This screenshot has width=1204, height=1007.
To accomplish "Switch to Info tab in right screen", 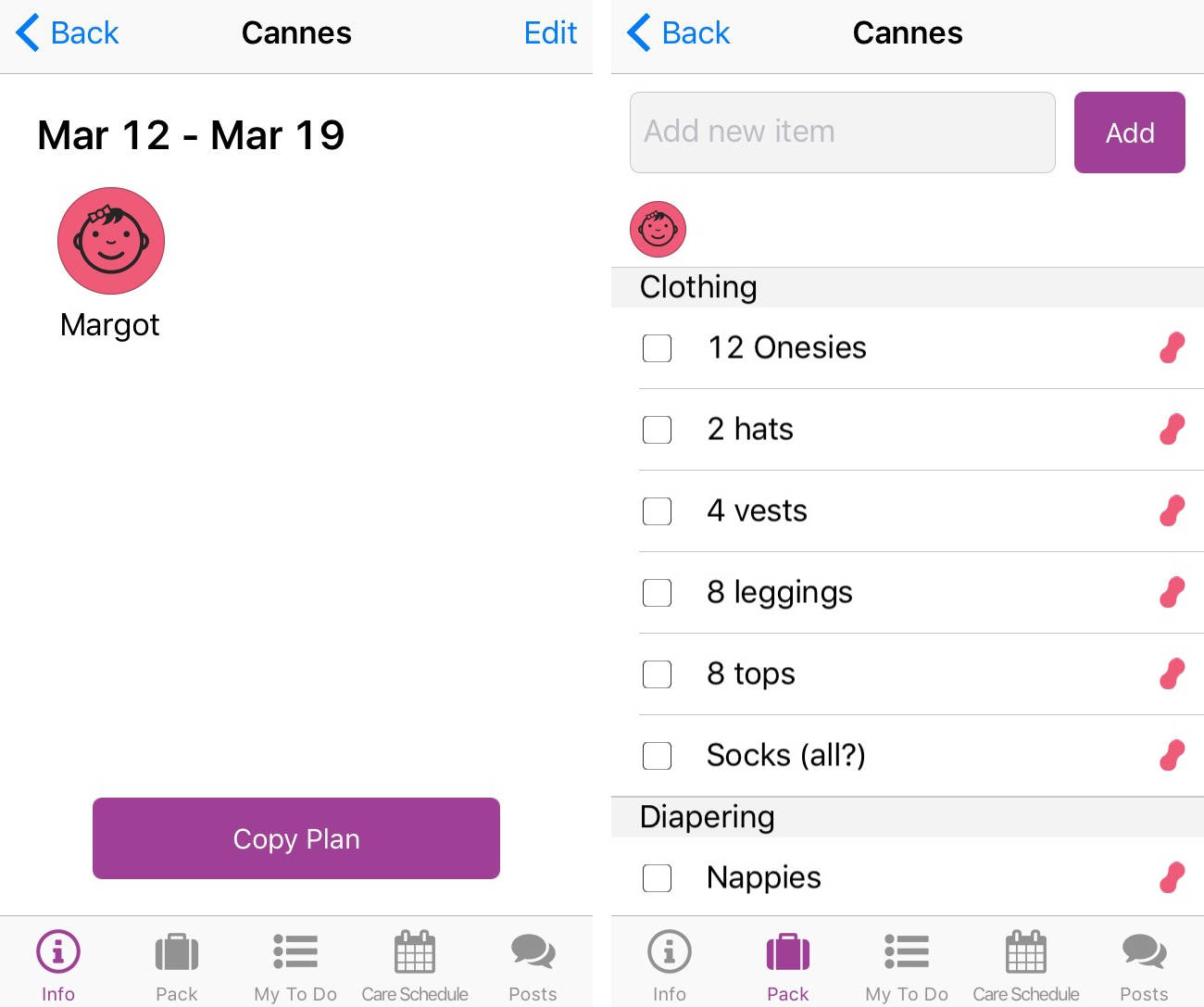I will (x=670, y=967).
